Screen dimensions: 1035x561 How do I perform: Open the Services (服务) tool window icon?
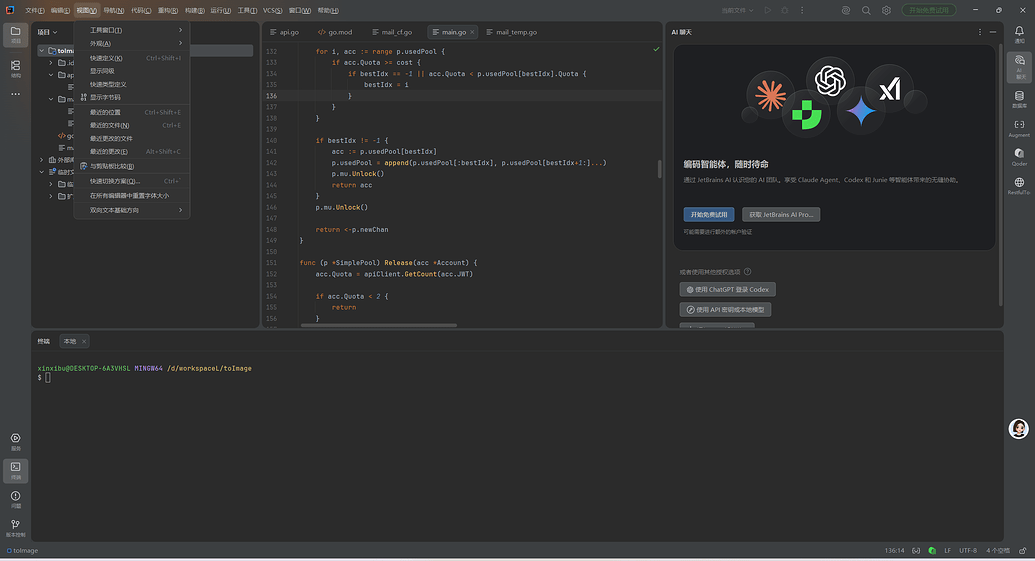click(15, 442)
